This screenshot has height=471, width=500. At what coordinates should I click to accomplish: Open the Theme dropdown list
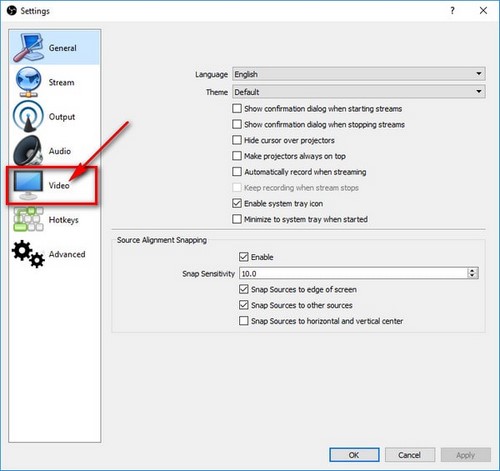(359, 91)
